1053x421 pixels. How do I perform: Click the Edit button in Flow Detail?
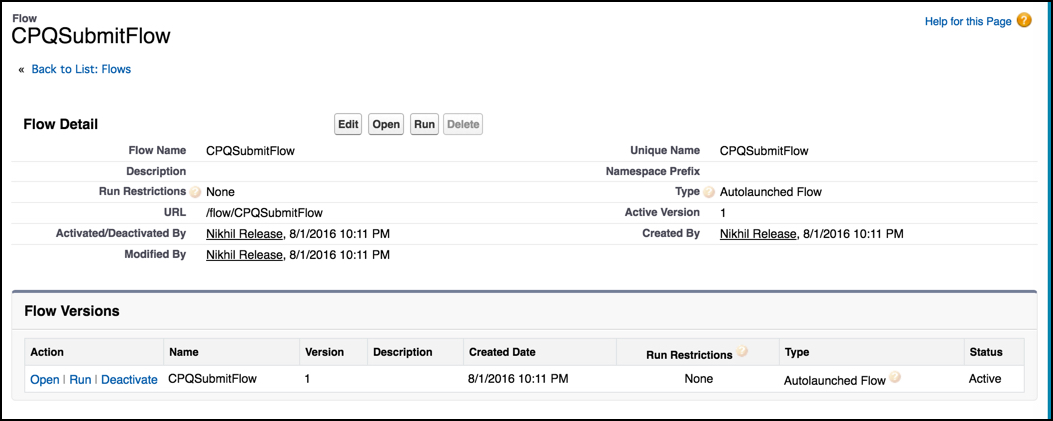point(349,124)
